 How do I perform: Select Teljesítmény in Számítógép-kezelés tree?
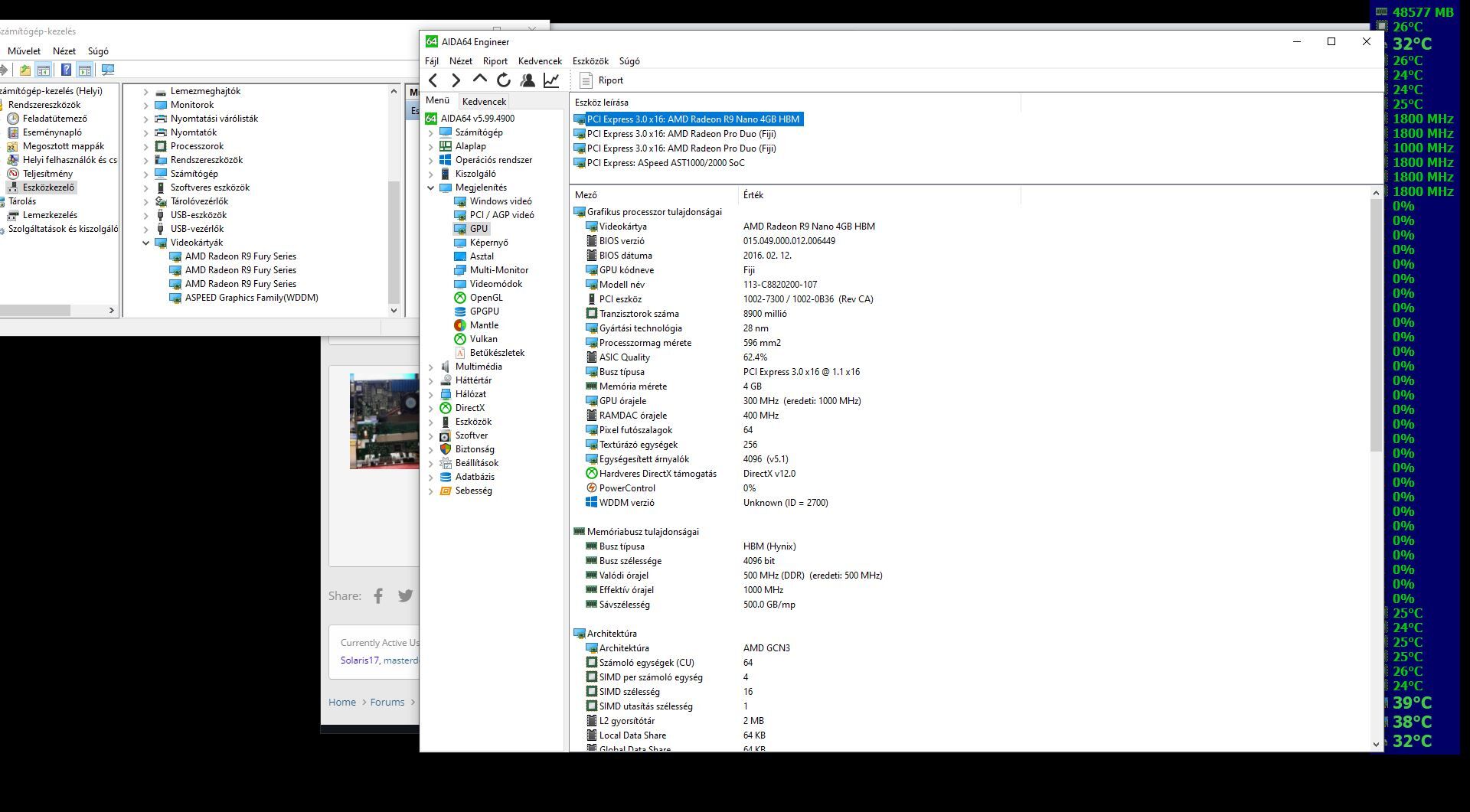click(x=47, y=174)
